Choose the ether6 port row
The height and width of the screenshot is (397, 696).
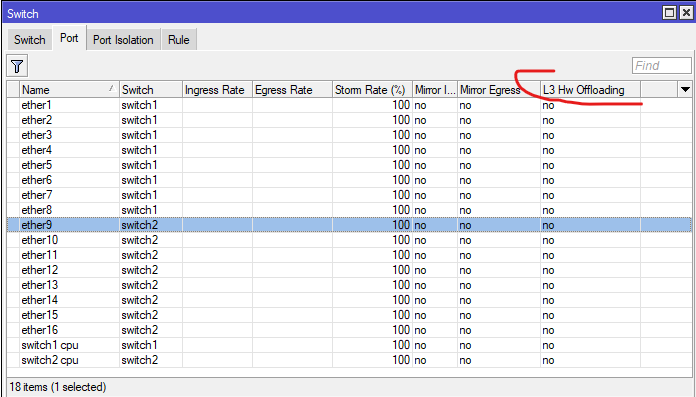tap(349, 180)
